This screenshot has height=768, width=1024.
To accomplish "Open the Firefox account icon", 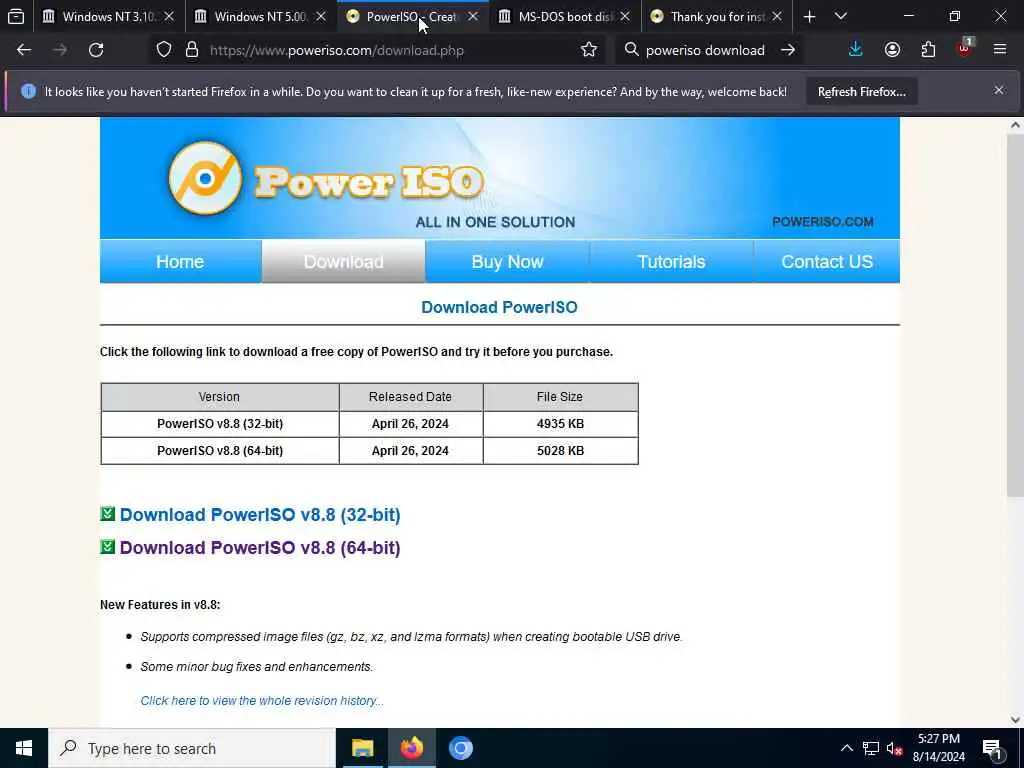I will [x=892, y=50].
